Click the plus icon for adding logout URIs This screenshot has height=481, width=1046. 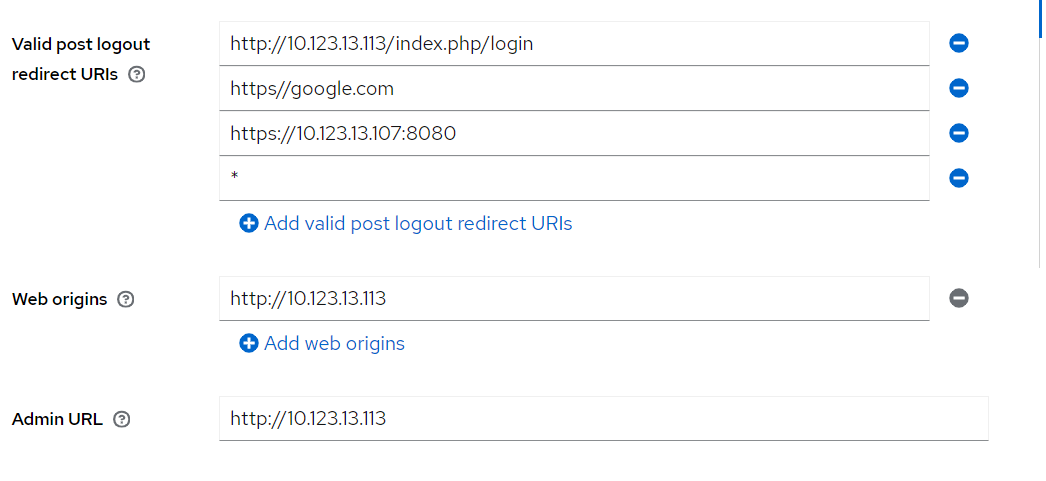tap(249, 223)
